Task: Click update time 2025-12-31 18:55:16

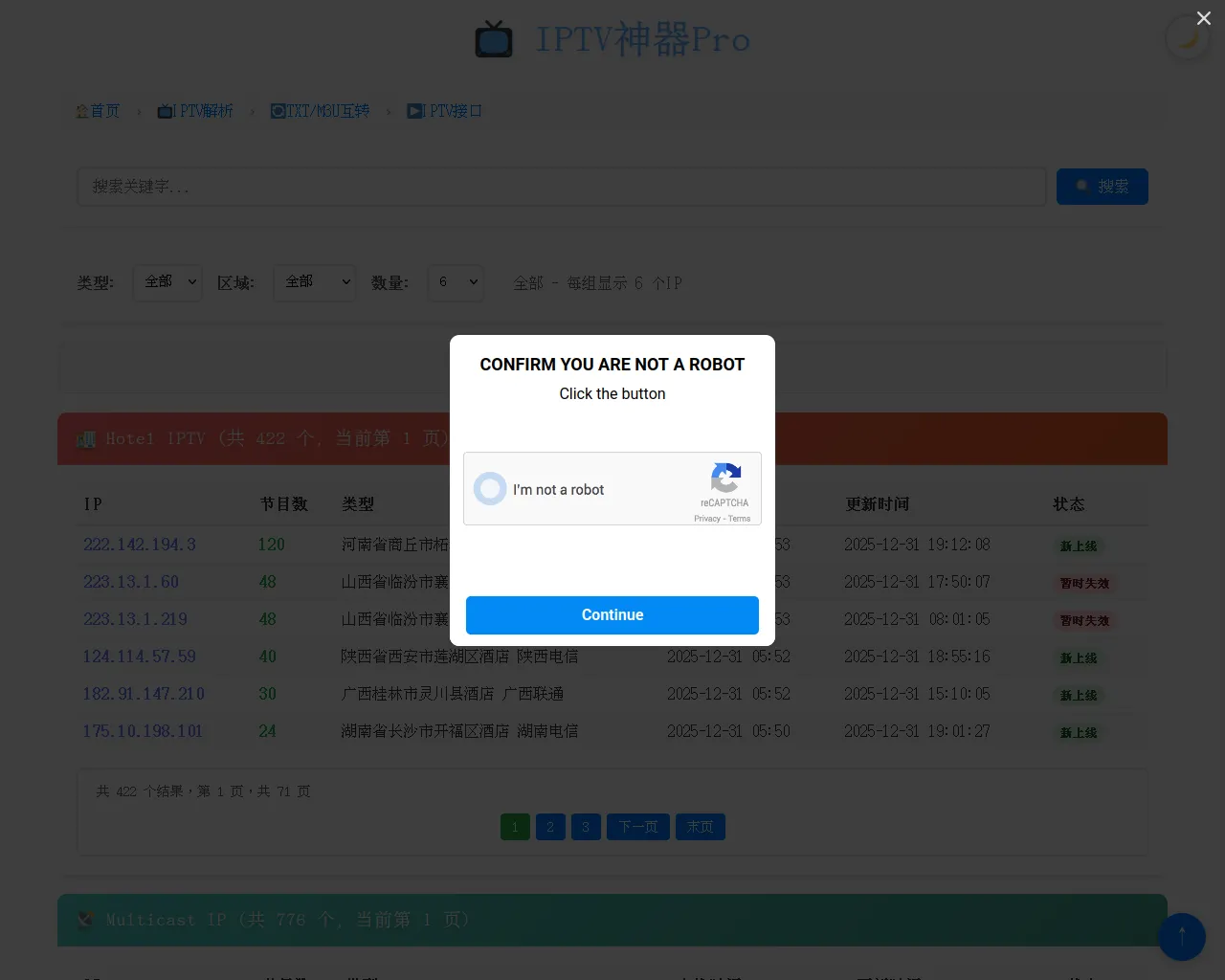Action: (x=917, y=657)
